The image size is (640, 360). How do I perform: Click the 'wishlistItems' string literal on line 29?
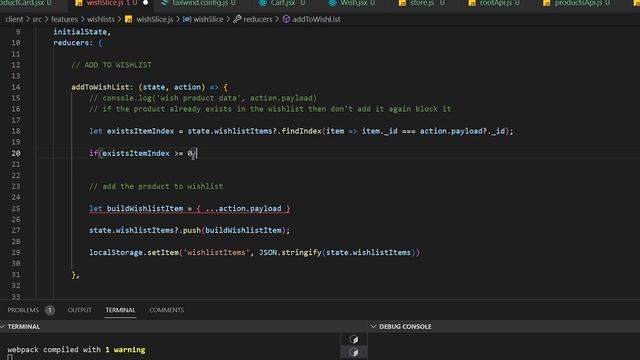point(216,252)
